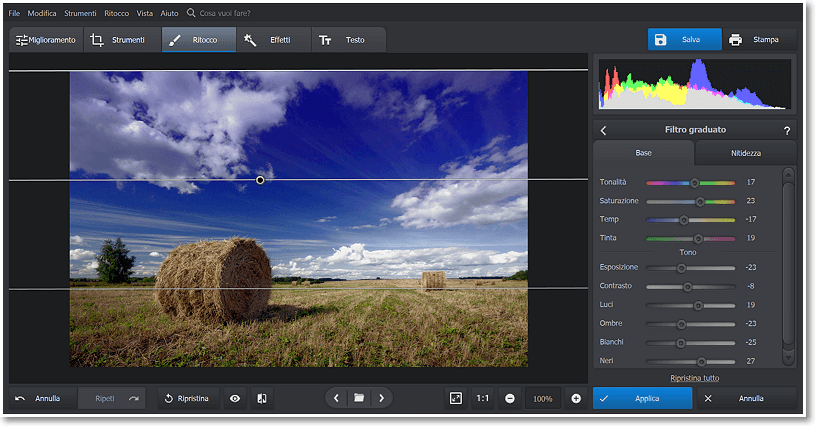The width and height of the screenshot is (815, 426).
Task: Switch to the Testo tab
Action: [x=348, y=40]
